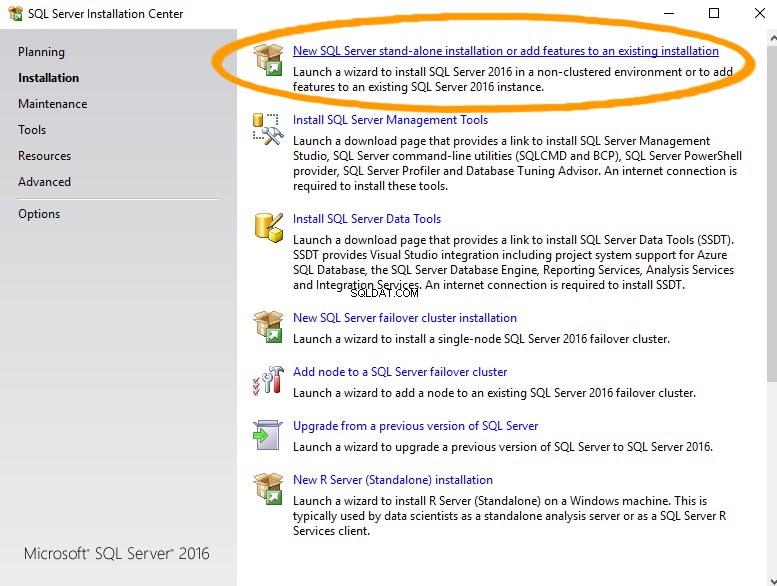777x586 pixels.
Task: Click the SQL Server Data Tools cylinder icon
Action: pos(269,228)
